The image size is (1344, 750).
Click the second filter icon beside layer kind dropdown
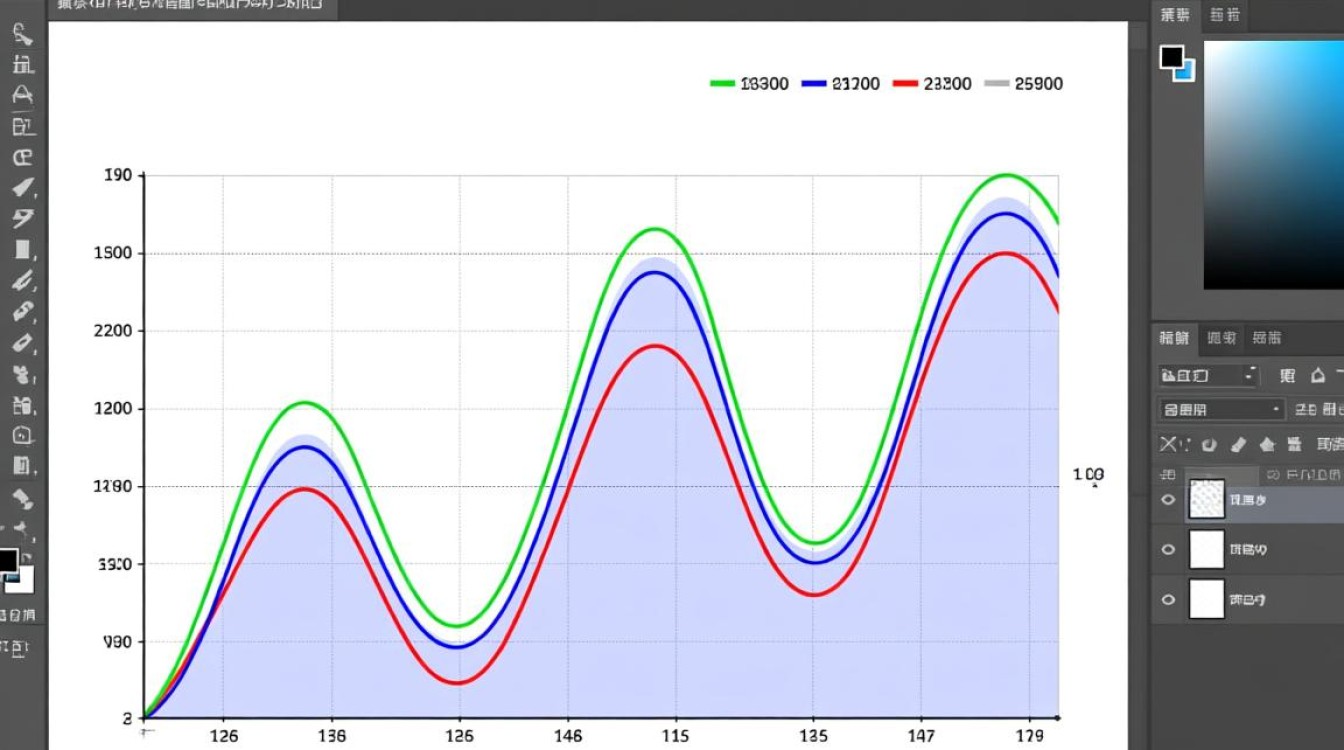click(x=1318, y=376)
